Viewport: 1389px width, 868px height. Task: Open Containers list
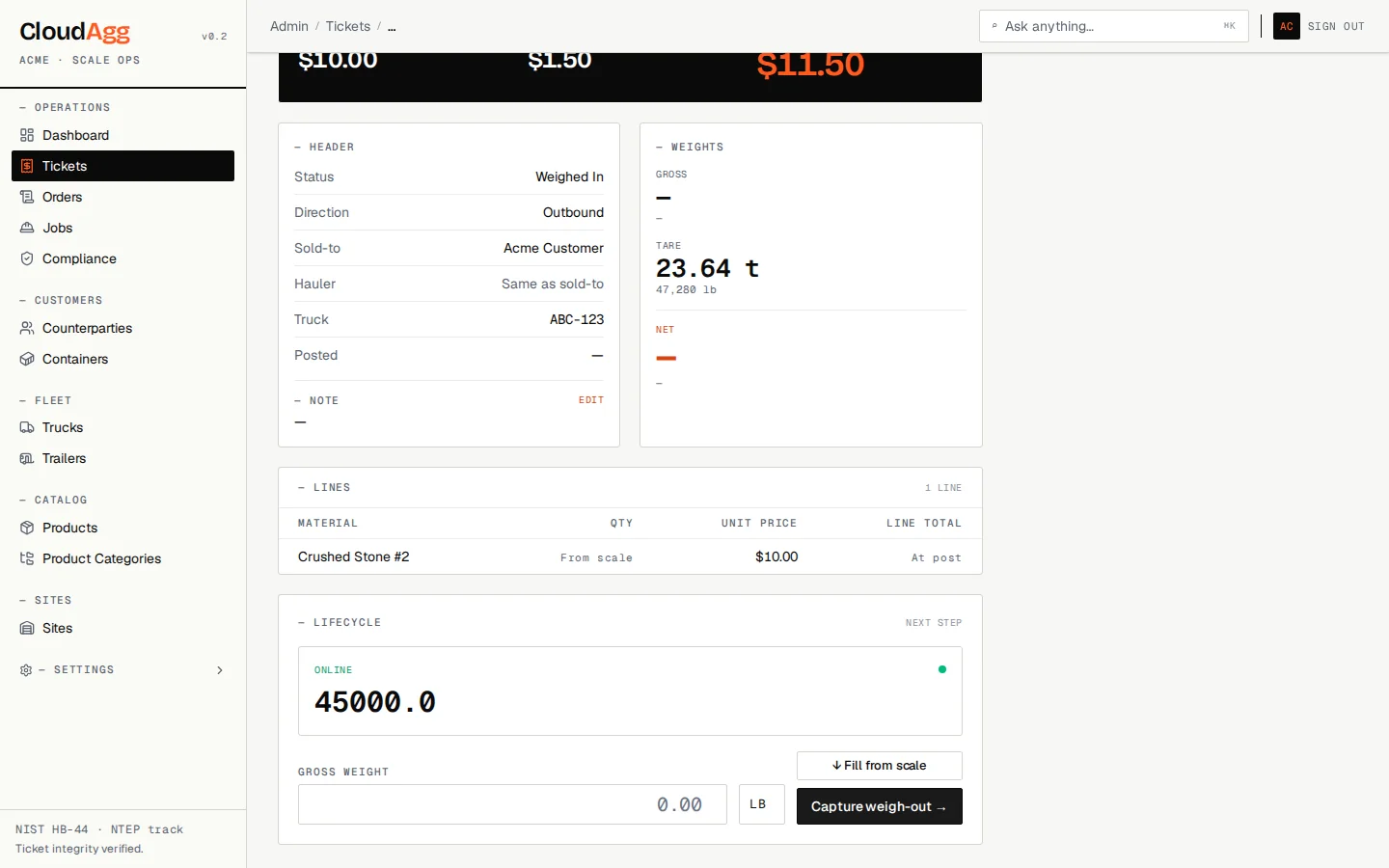coord(123,359)
